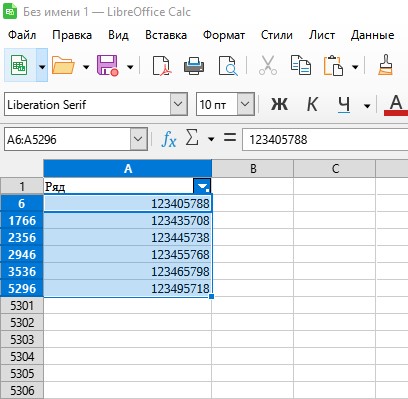Screen dimensions: 408x399
Task: Select row header 2946
Action: (22, 254)
